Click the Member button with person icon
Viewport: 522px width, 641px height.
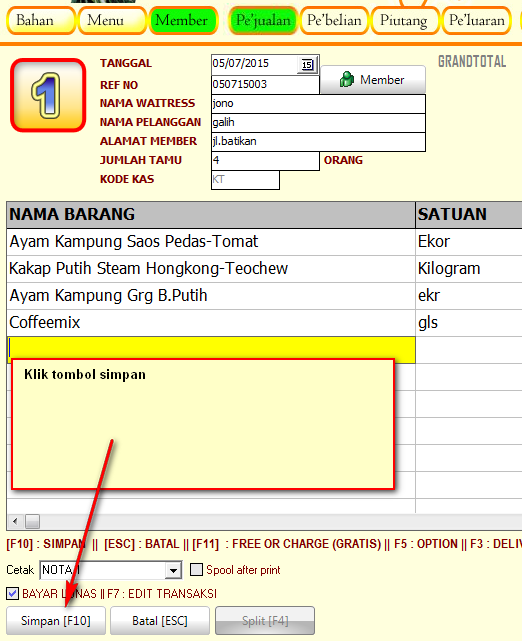[x=373, y=80]
